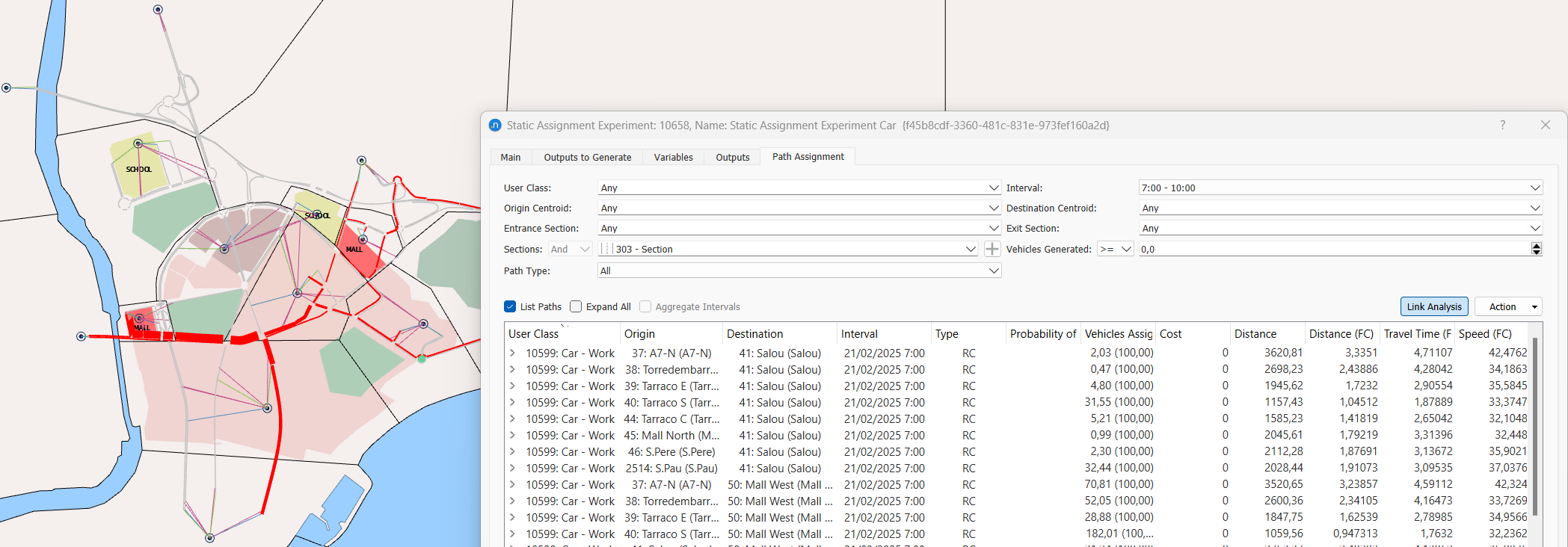1568x547 pixels.
Task: Disable the List Paths checkbox
Action: [x=510, y=306]
